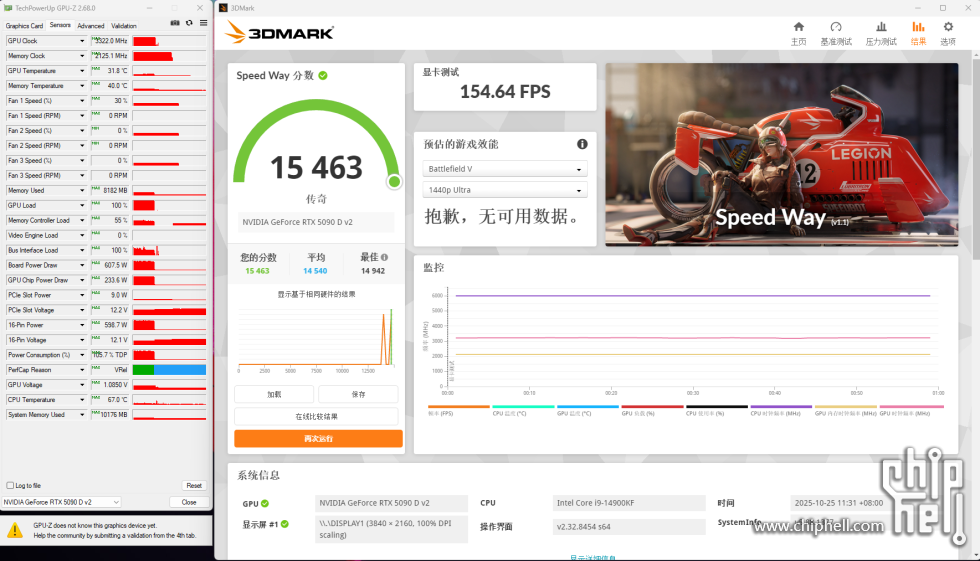Switch to the Validation tab in GPU-Z
The height and width of the screenshot is (561, 980).
coord(124,26)
